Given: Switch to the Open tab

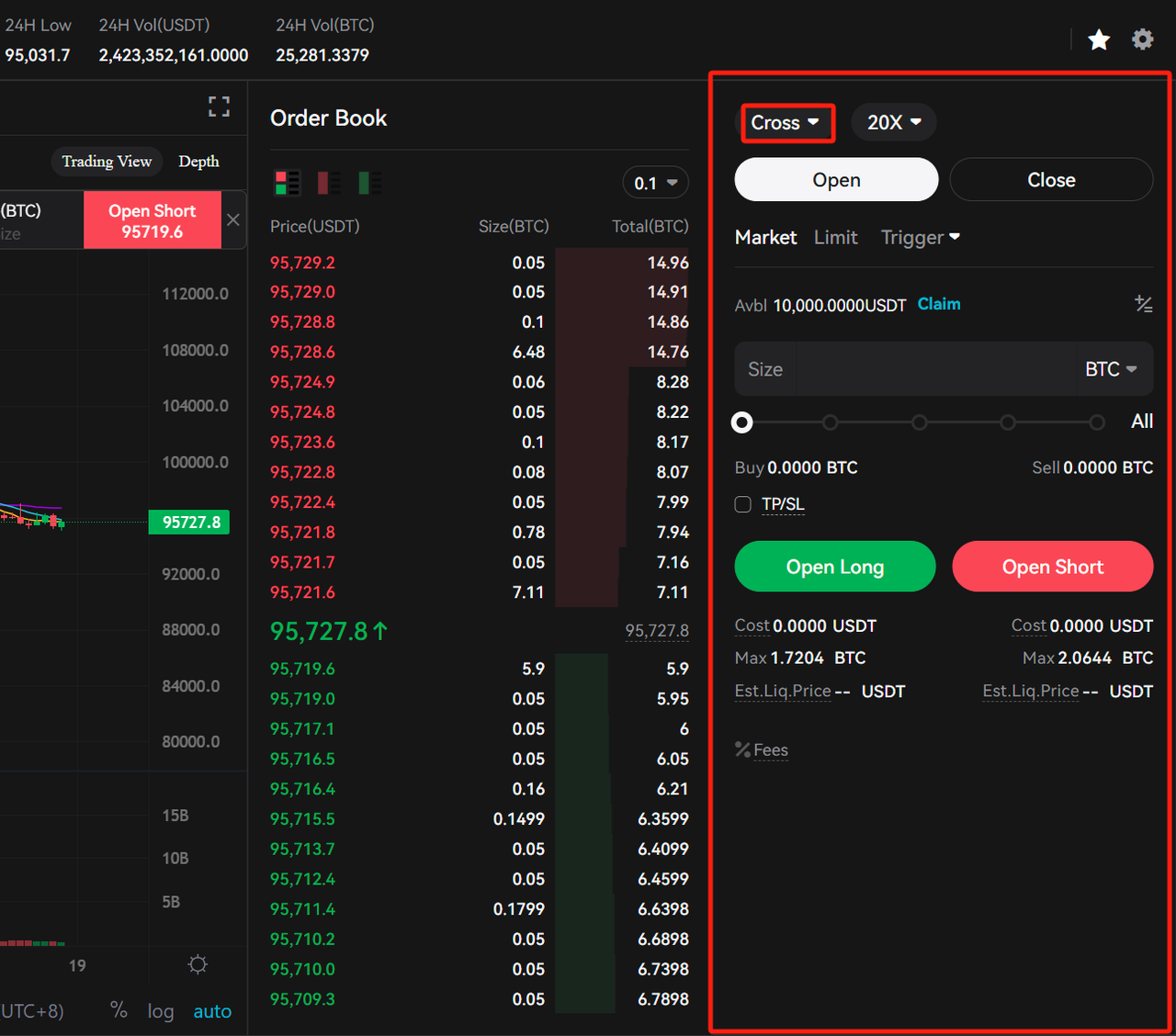Looking at the screenshot, I should [x=836, y=180].
